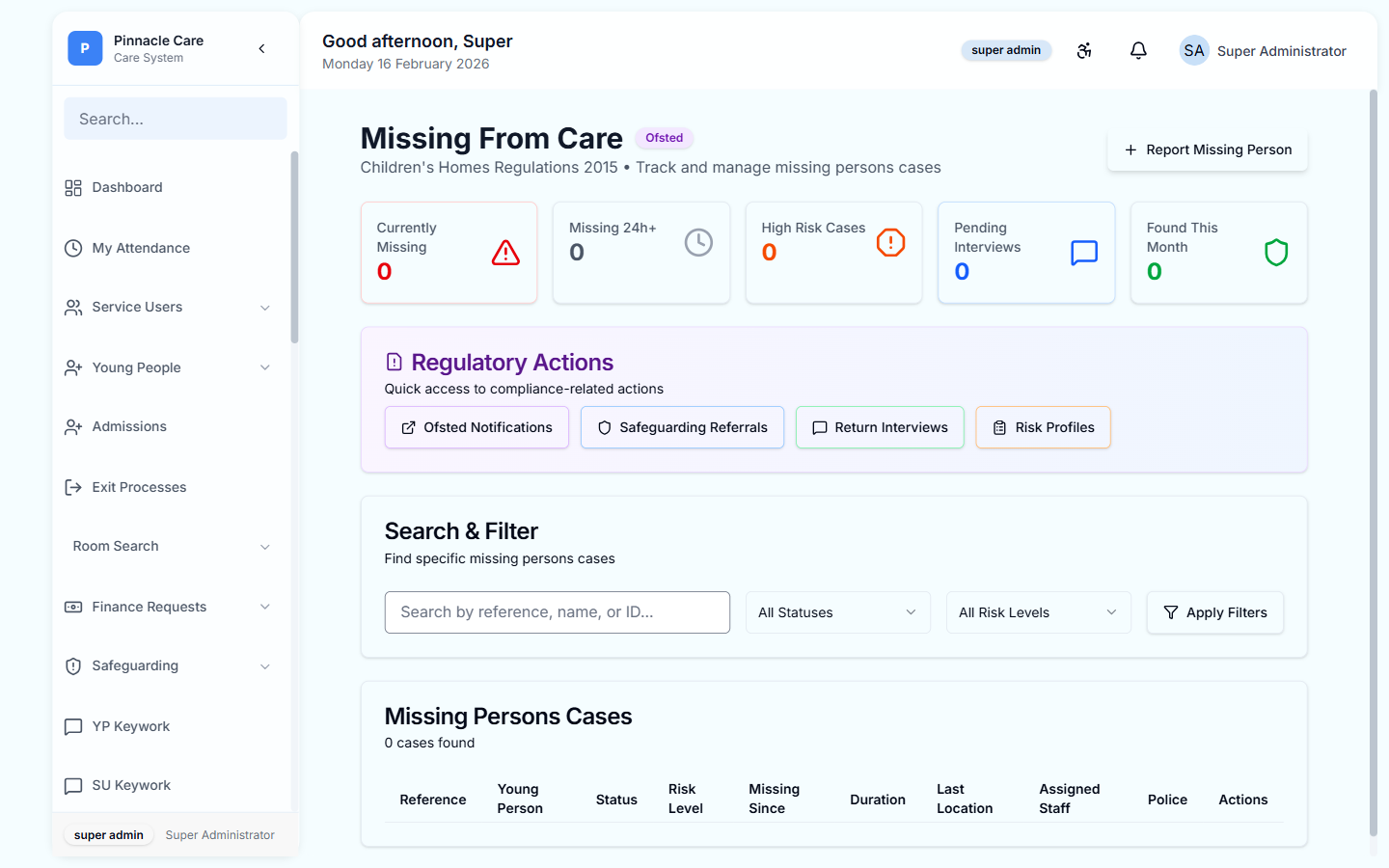This screenshot has width=1389, height=868.
Task: Open Ofsted Notifications
Action: (477, 427)
